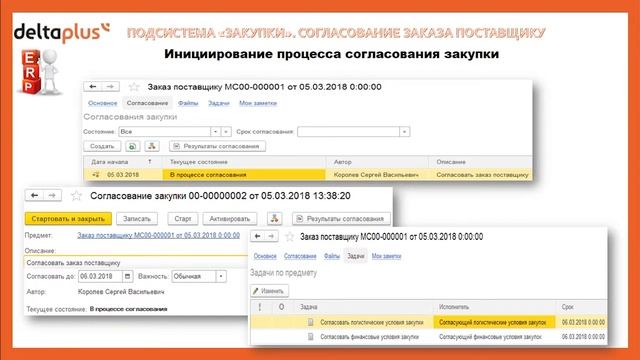
Task: Click the row icon beside 05.03.2018 date
Action: (96, 175)
